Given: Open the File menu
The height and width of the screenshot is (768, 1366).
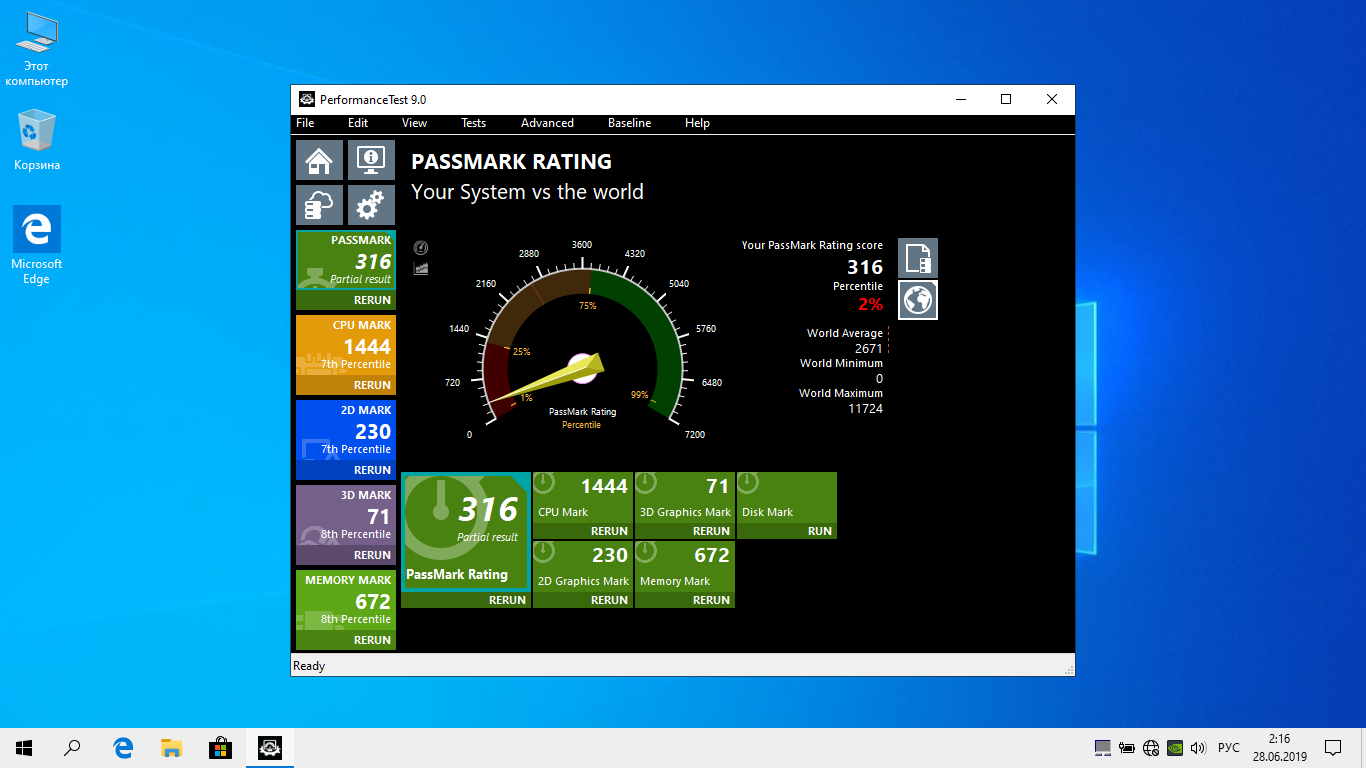Looking at the screenshot, I should (305, 123).
